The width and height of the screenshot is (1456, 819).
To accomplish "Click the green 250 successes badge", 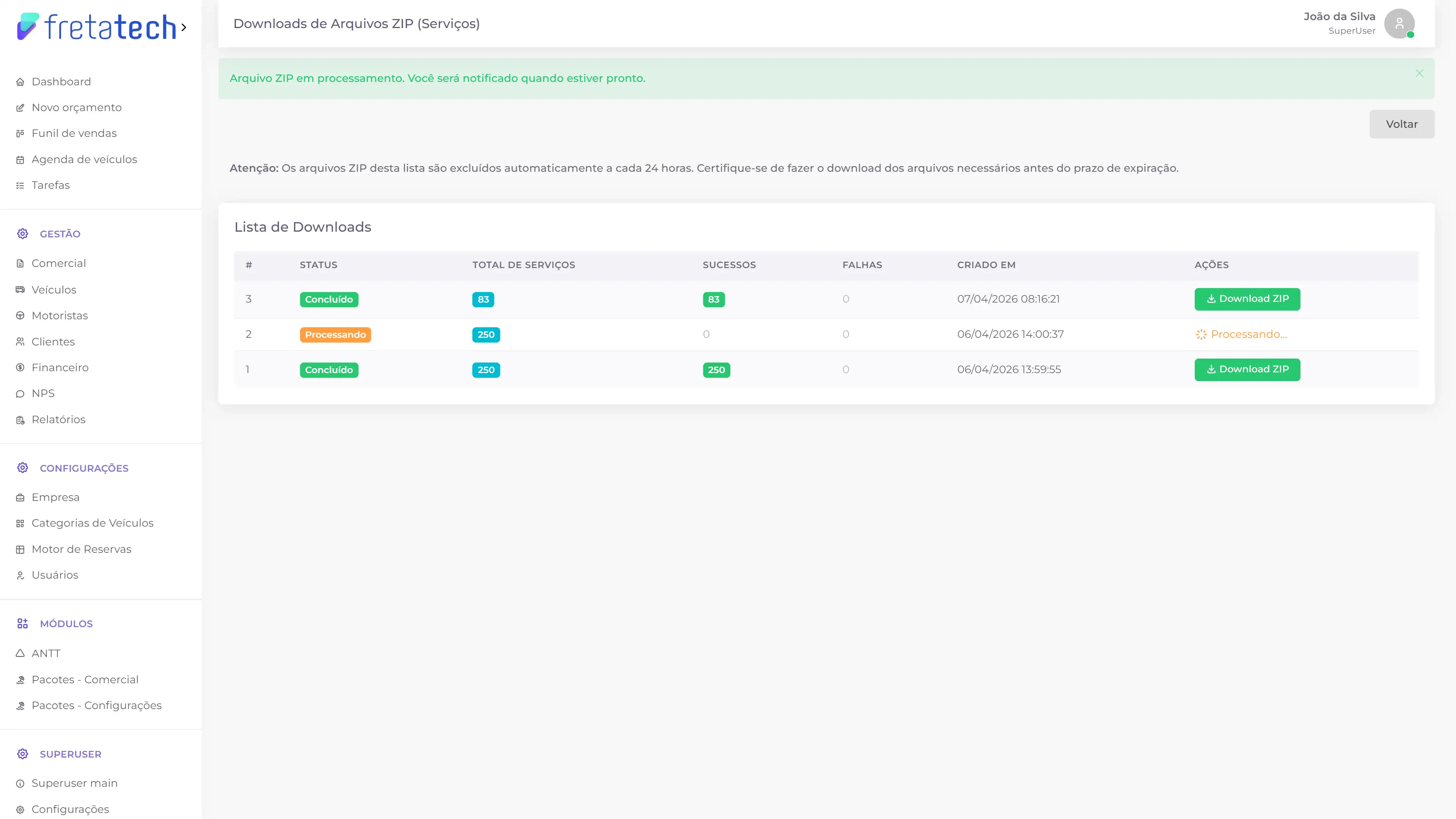I will [x=716, y=370].
